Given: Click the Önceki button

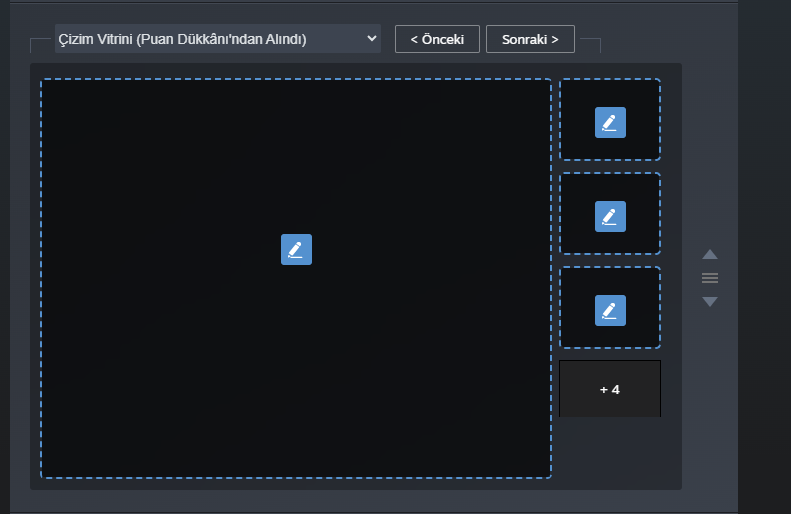Looking at the screenshot, I should point(437,39).
